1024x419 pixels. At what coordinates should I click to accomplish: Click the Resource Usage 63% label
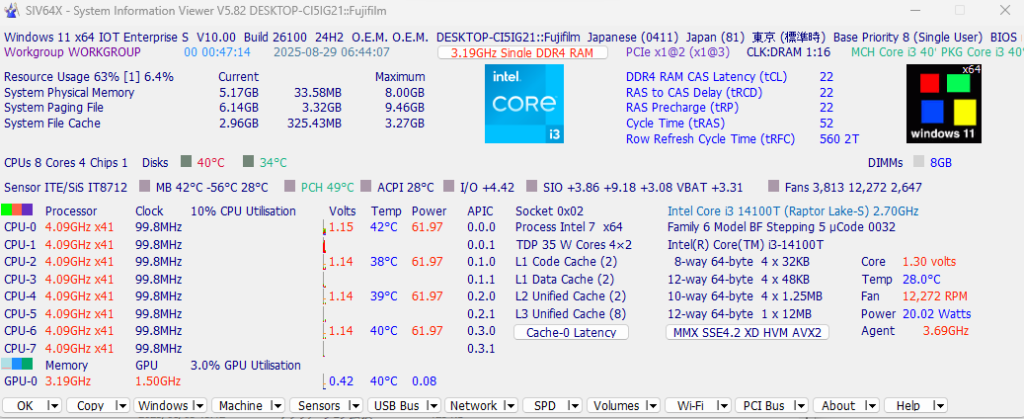[x=89, y=77]
